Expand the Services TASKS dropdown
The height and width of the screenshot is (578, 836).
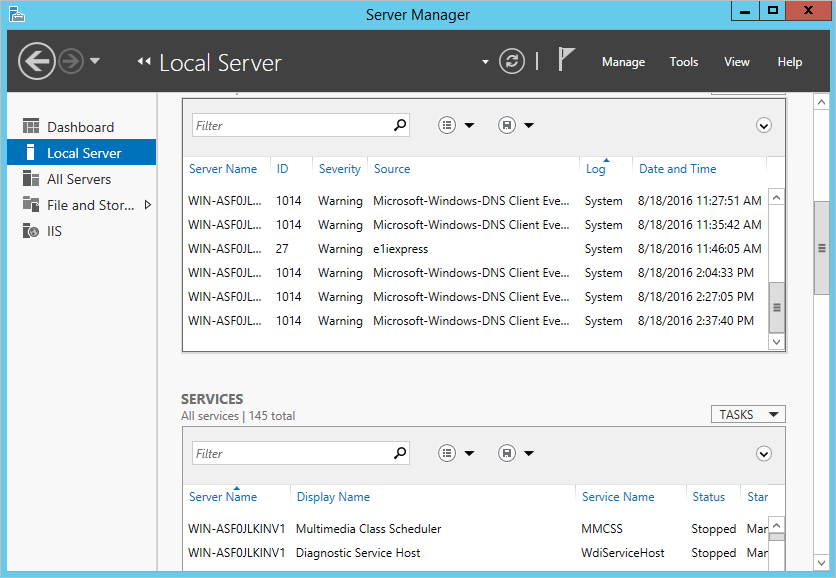748,414
